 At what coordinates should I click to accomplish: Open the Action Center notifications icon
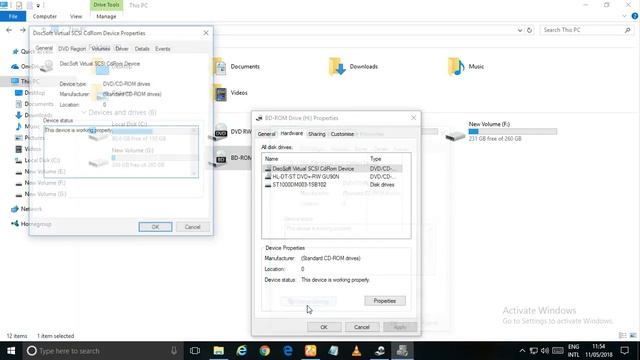click(x=624, y=351)
